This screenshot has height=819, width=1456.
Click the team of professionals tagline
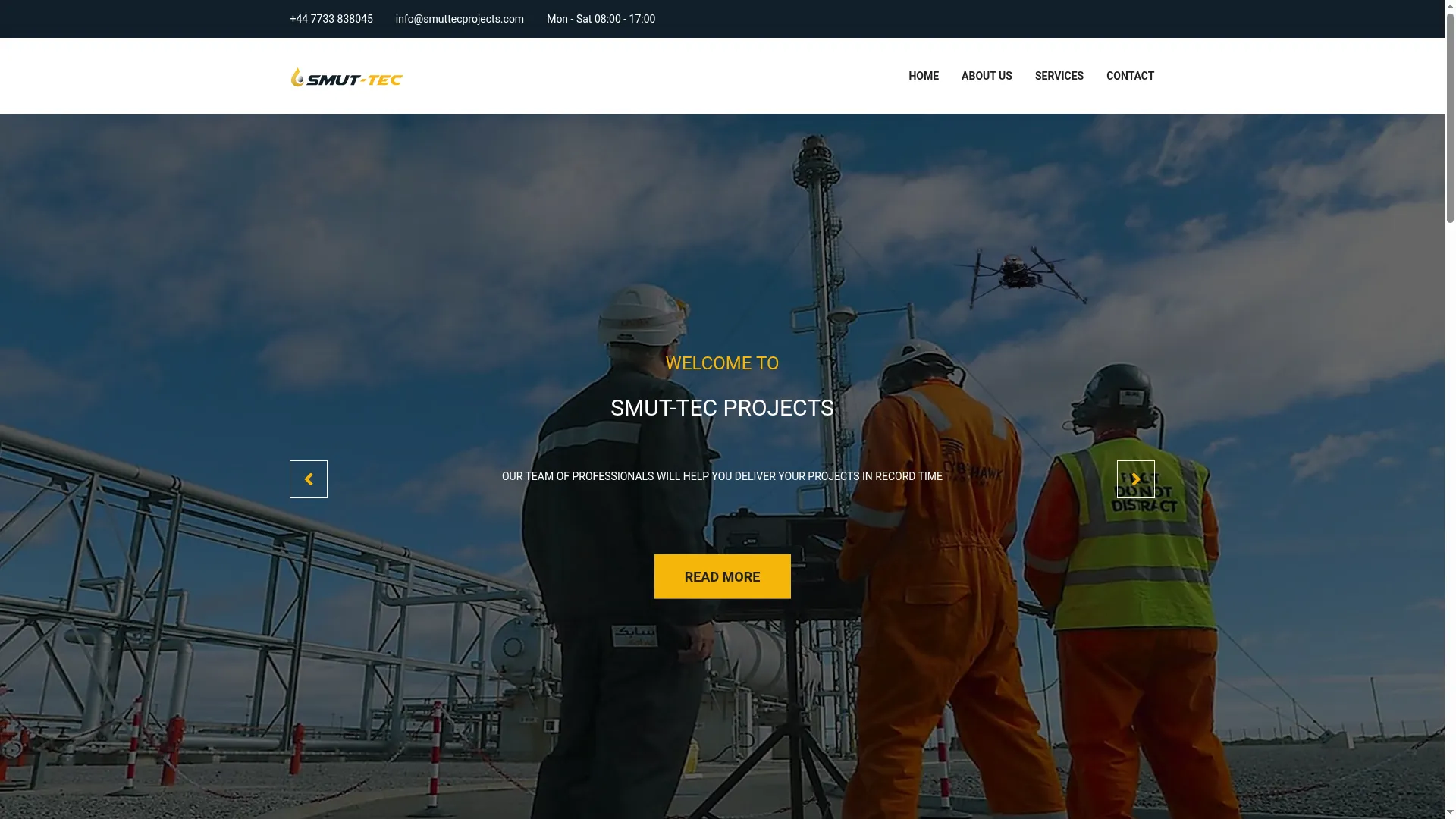(x=722, y=476)
